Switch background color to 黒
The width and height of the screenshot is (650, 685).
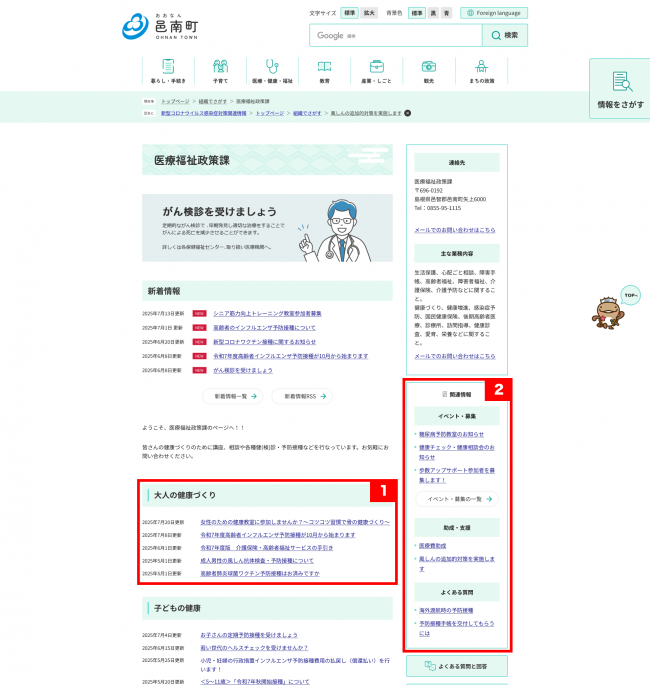pyautogui.click(x=433, y=14)
